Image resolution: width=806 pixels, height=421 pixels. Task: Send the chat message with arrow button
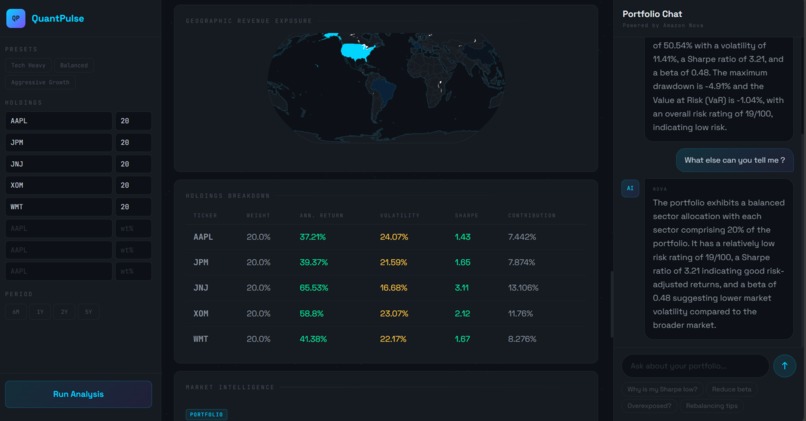tap(784, 366)
